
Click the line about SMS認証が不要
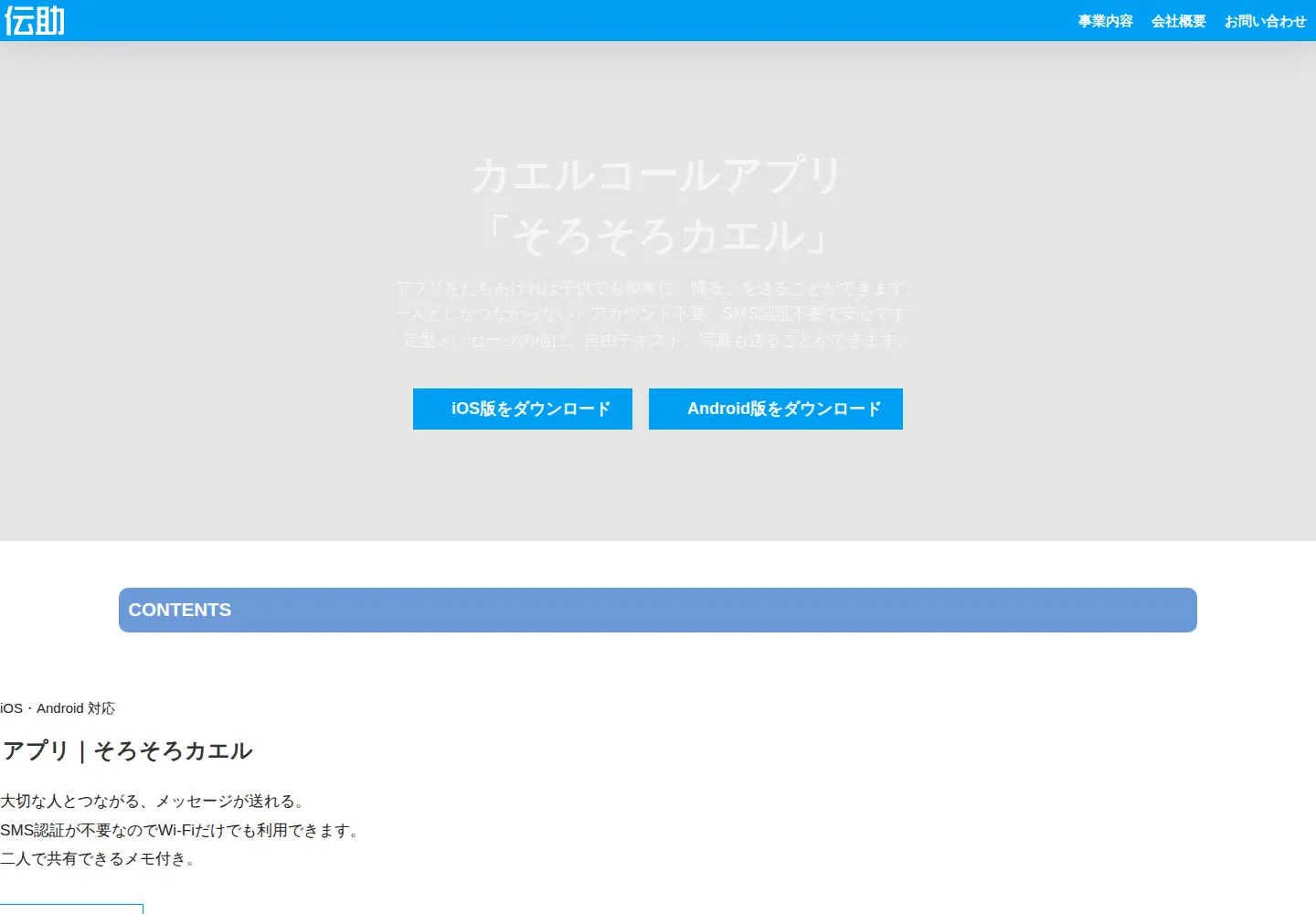tap(181, 830)
